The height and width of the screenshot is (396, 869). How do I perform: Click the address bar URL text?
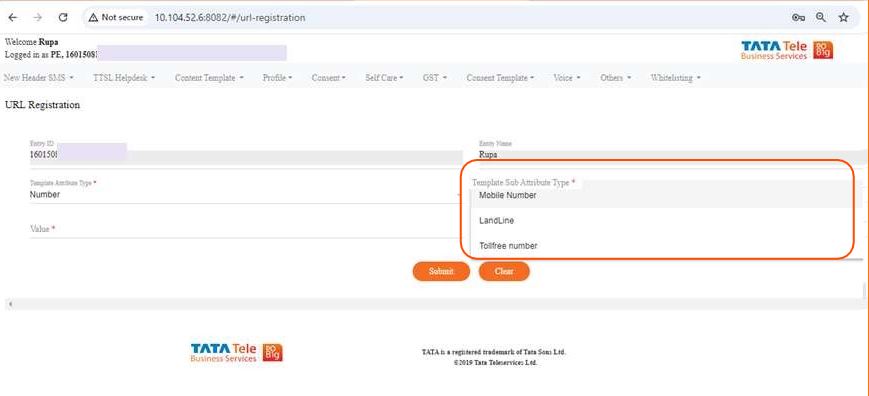pyautogui.click(x=229, y=18)
